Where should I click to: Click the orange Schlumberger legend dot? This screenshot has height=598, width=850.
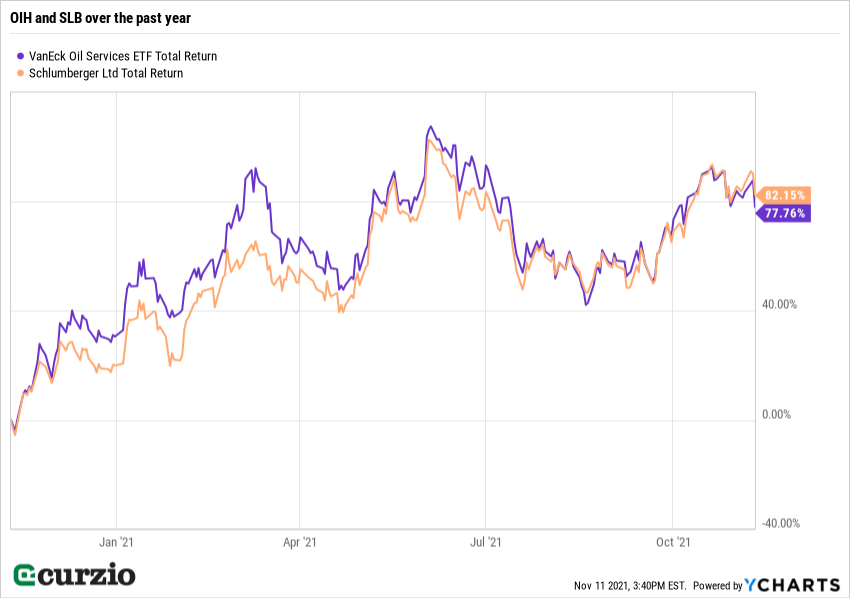21,73
